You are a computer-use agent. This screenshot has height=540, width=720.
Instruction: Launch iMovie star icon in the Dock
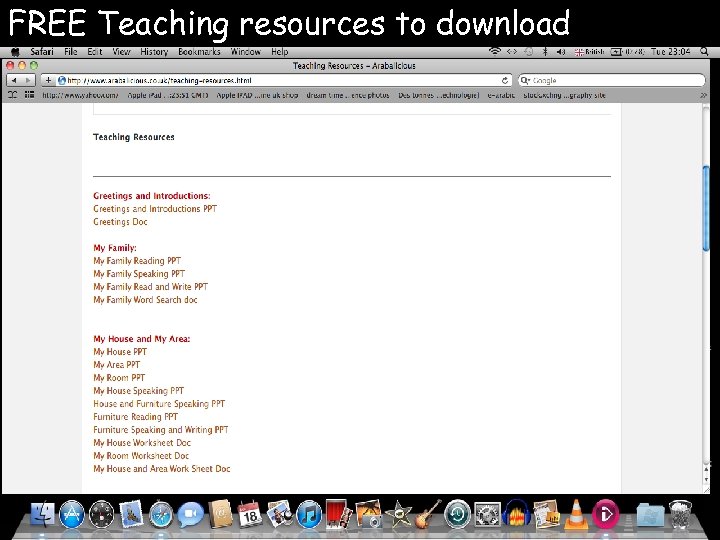398,514
